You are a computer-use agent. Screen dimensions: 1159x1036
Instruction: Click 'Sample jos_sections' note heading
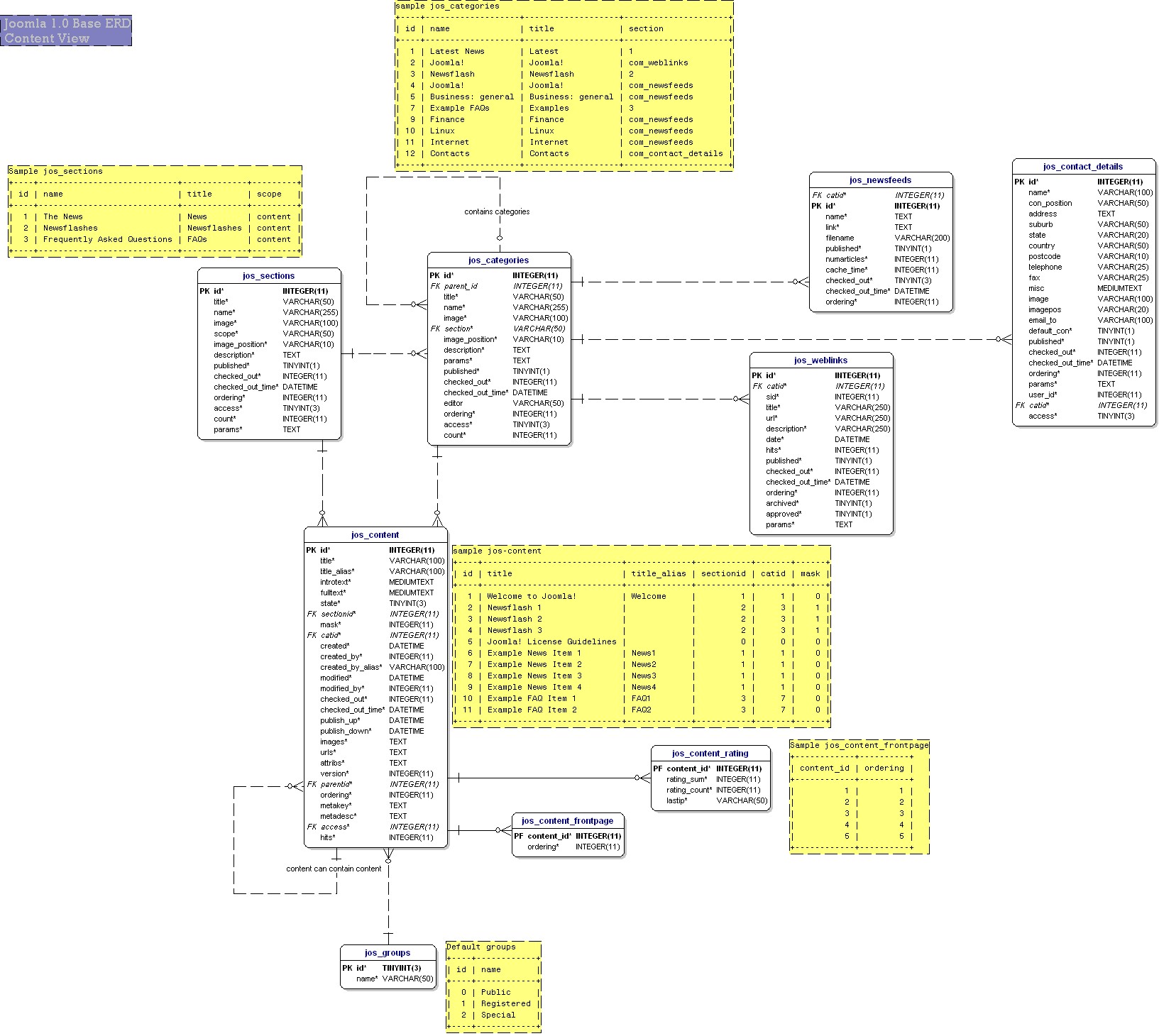click(x=55, y=171)
